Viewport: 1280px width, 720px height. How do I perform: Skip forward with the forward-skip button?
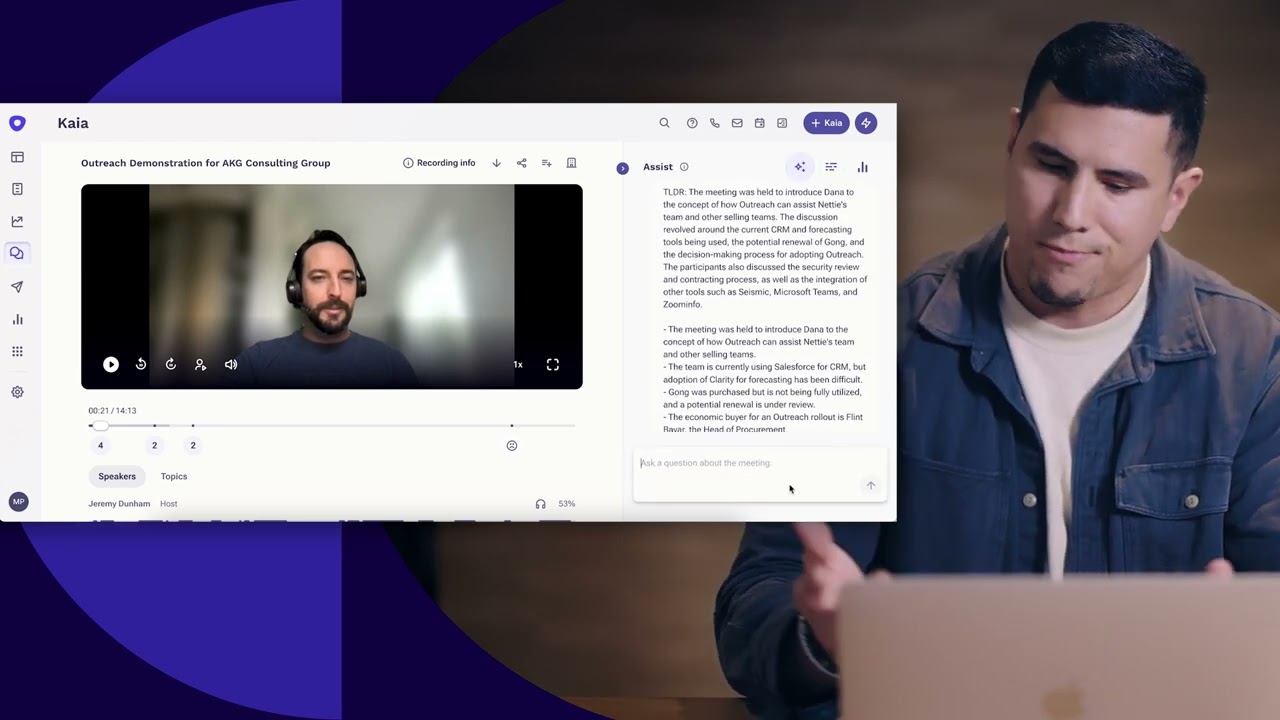171,365
